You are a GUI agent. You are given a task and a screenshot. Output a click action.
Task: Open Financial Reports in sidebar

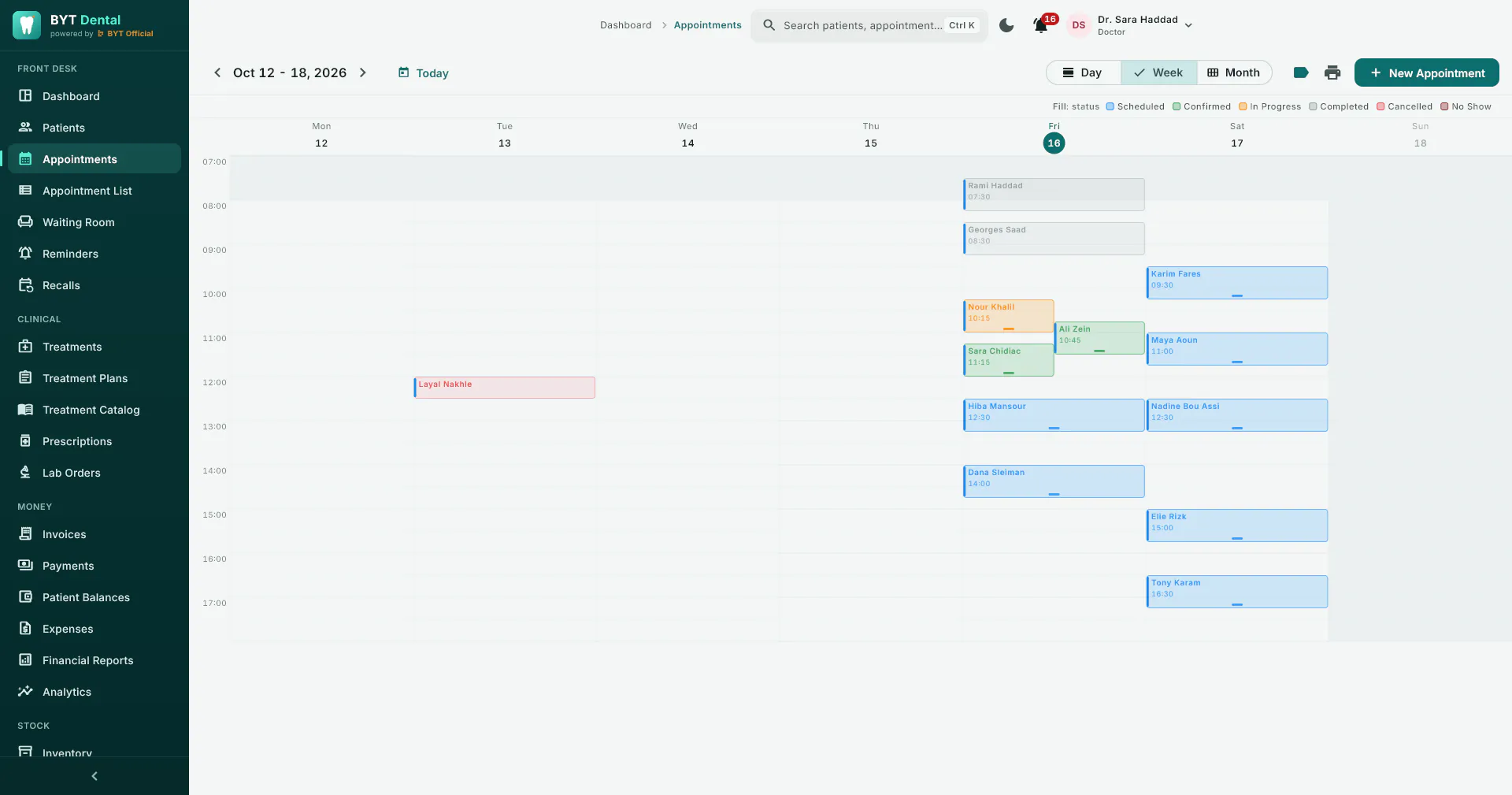point(94,660)
